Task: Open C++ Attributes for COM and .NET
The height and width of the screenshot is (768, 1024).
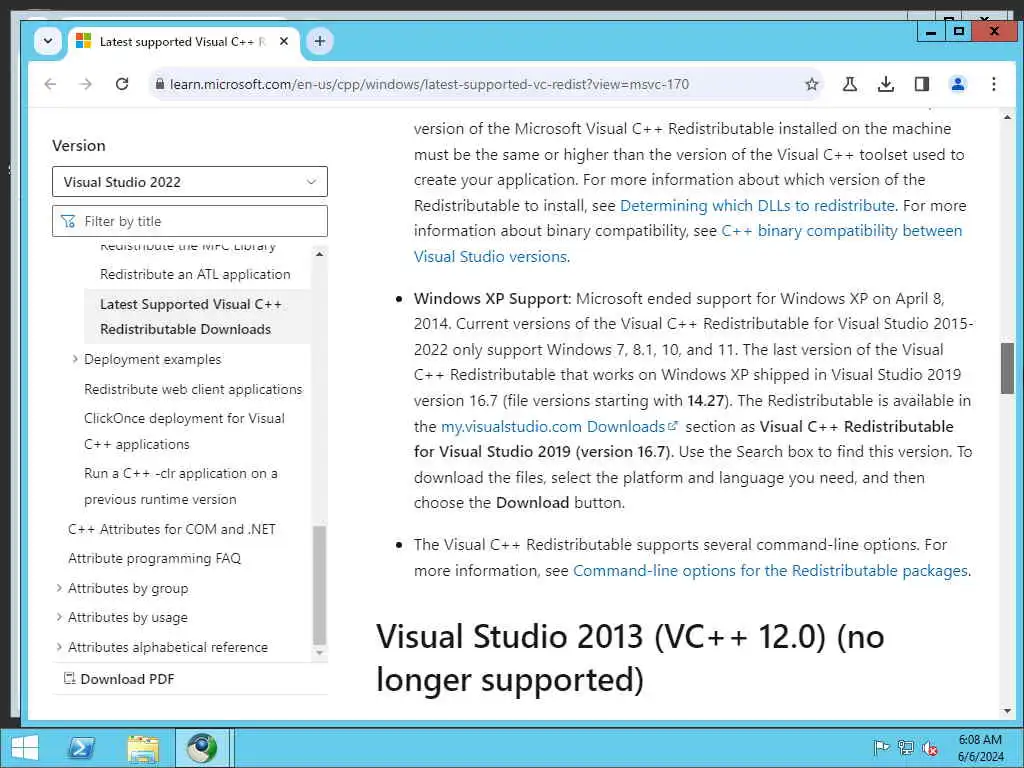Action: (x=172, y=529)
